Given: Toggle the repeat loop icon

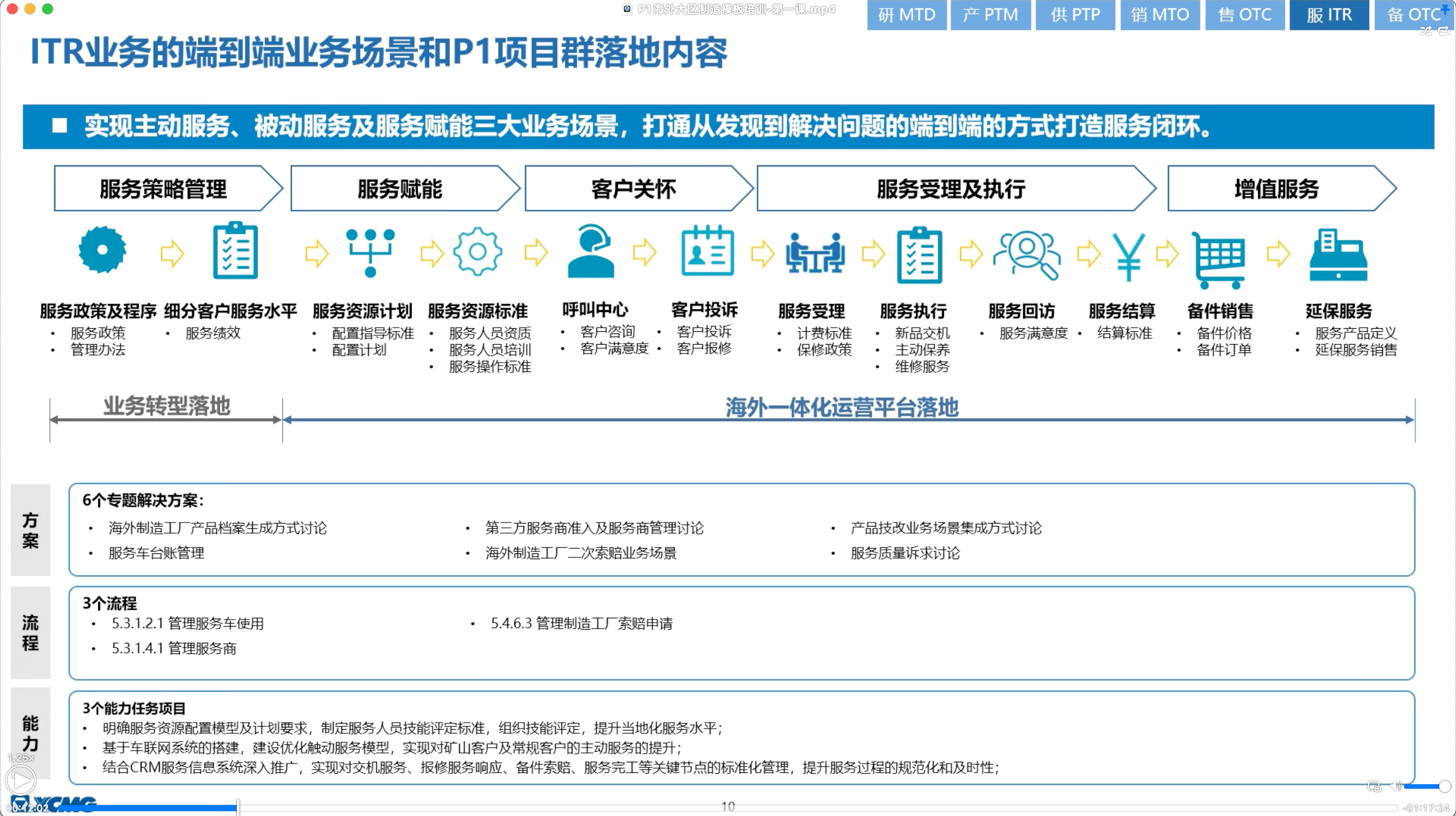Looking at the screenshot, I should [1444, 31].
